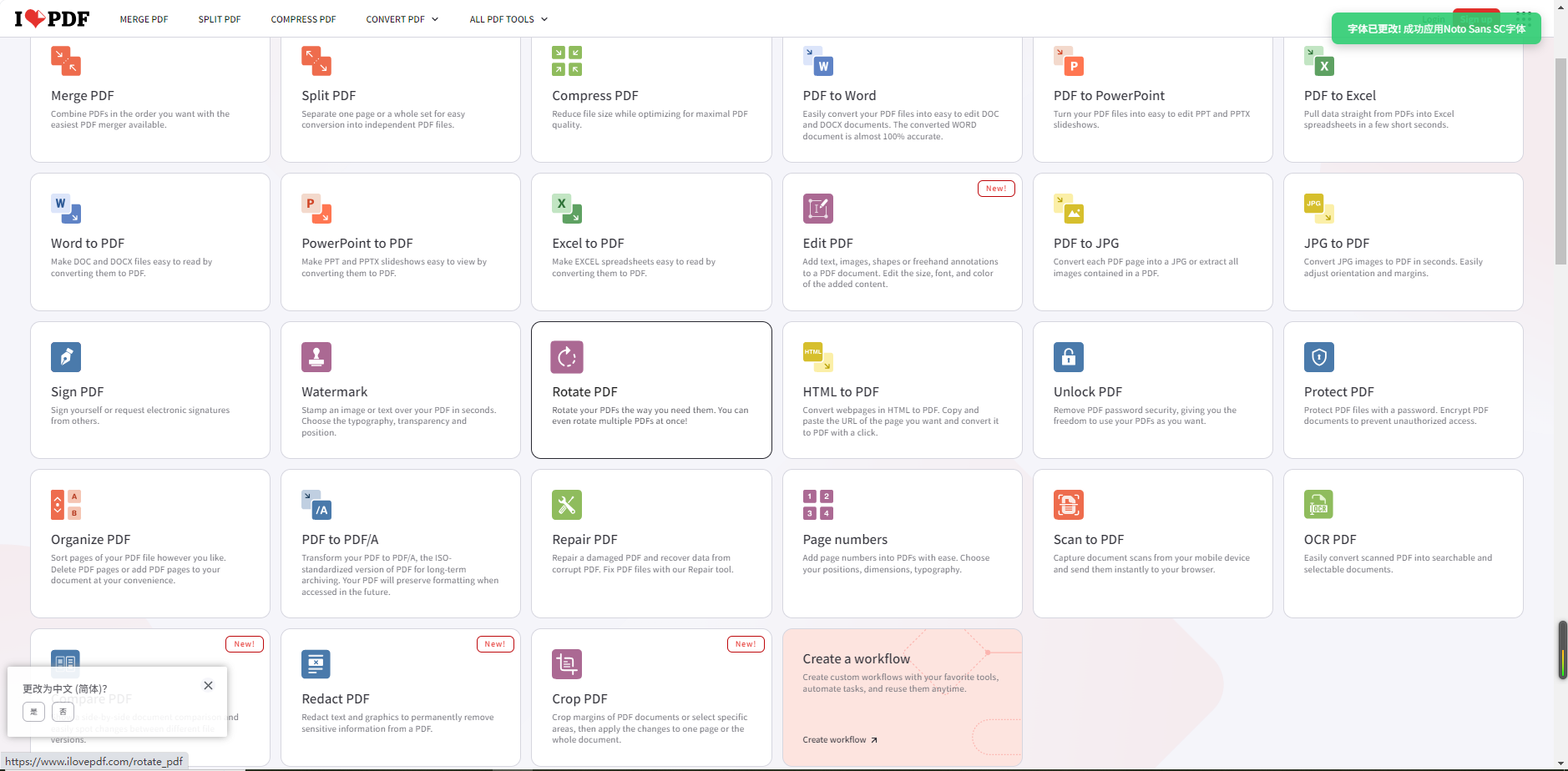Viewport: 1568px width, 771px height.
Task: Open COMPRESS PDF in the top navigation
Action: [x=303, y=19]
